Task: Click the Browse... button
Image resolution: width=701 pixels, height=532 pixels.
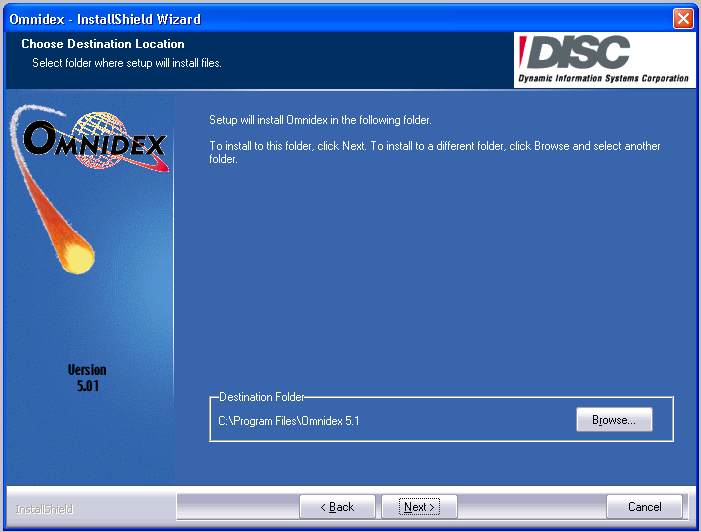Action: coord(613,420)
